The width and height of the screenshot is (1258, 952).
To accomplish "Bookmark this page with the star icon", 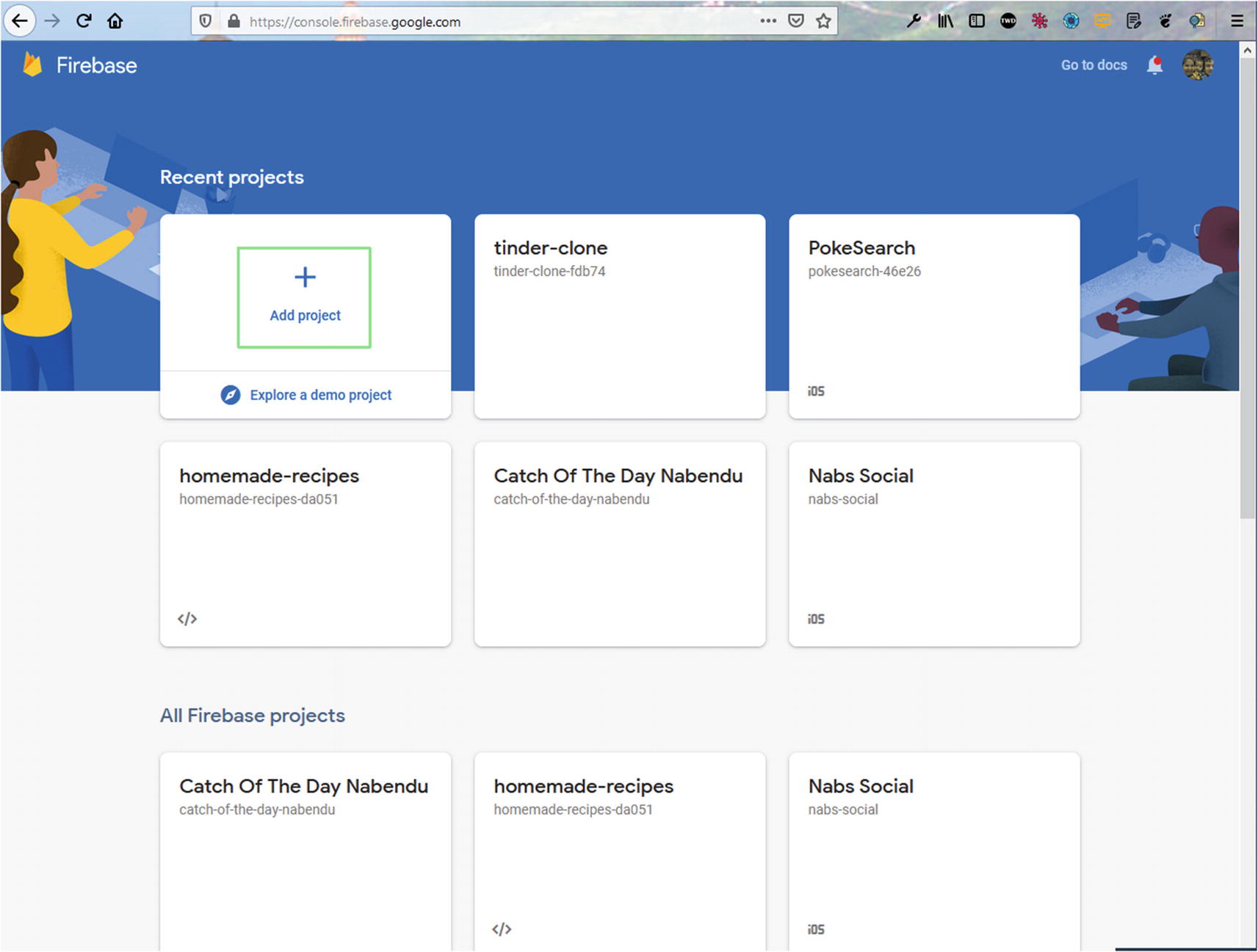I will (x=823, y=21).
